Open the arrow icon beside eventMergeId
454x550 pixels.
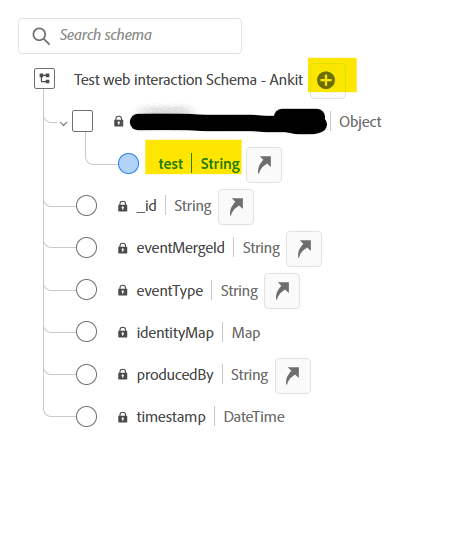pos(304,249)
